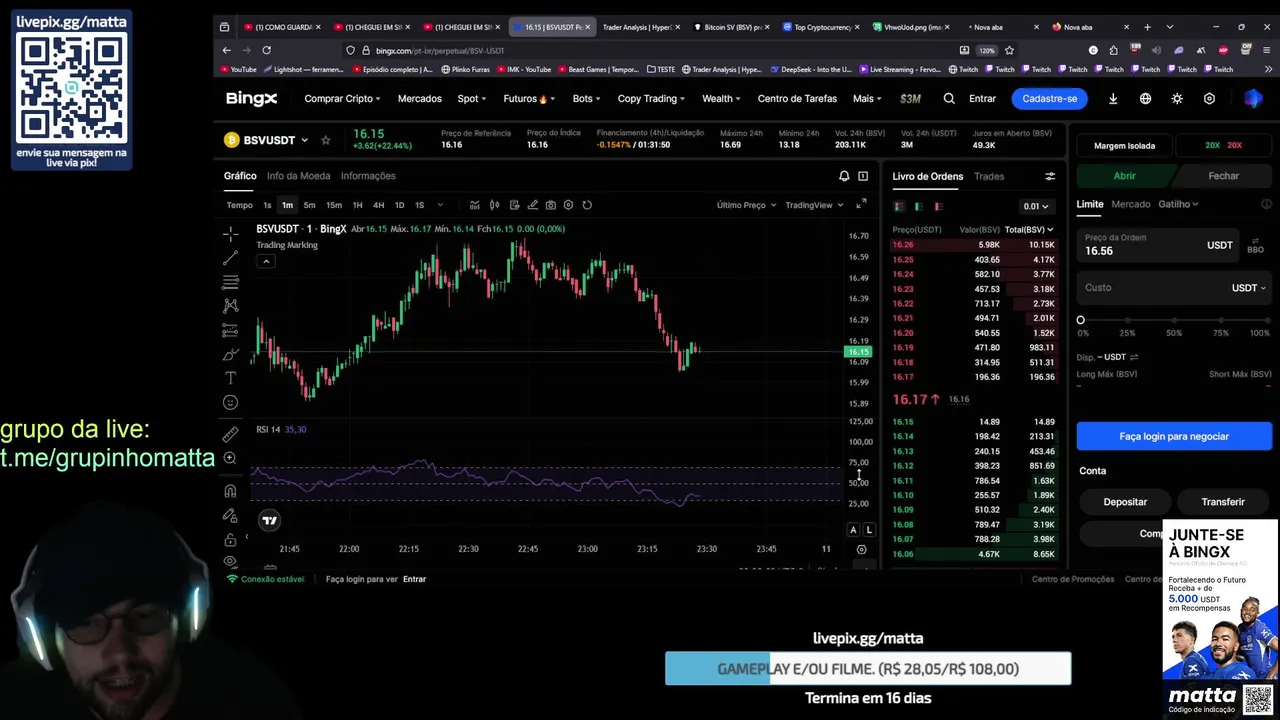Expand Gatilho order type dropdown
Screen dimensions: 1280x720
click(1178, 204)
